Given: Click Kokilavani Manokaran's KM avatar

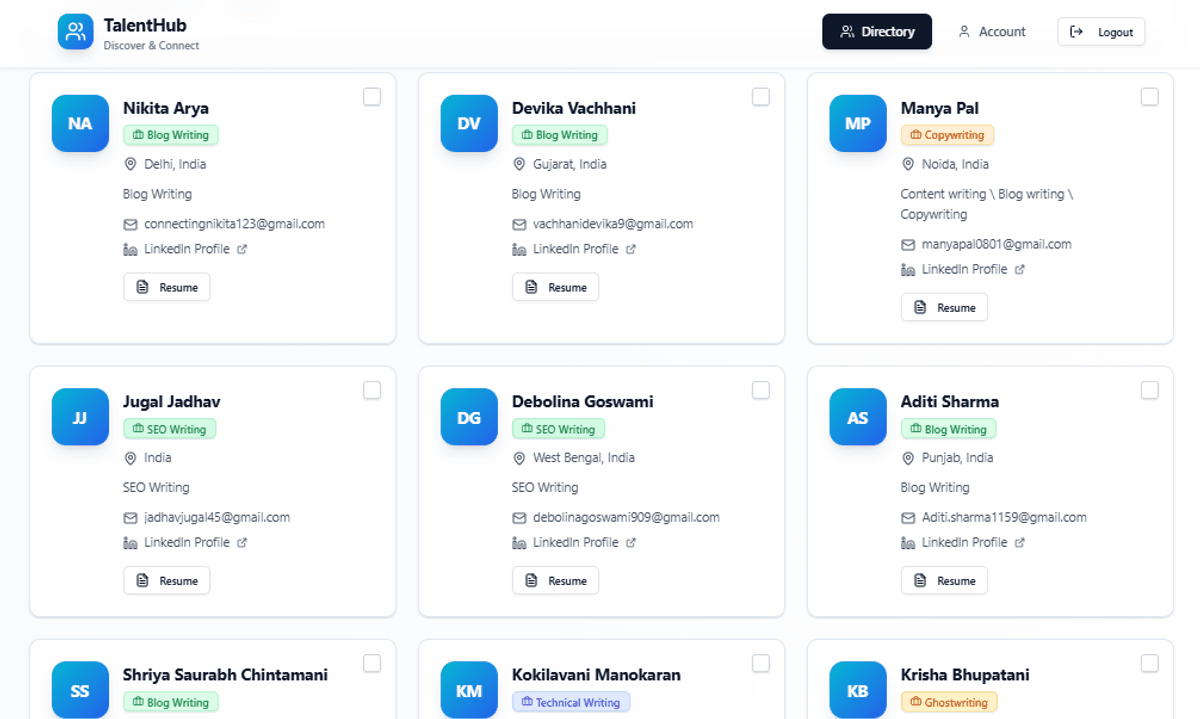Looking at the screenshot, I should (469, 689).
